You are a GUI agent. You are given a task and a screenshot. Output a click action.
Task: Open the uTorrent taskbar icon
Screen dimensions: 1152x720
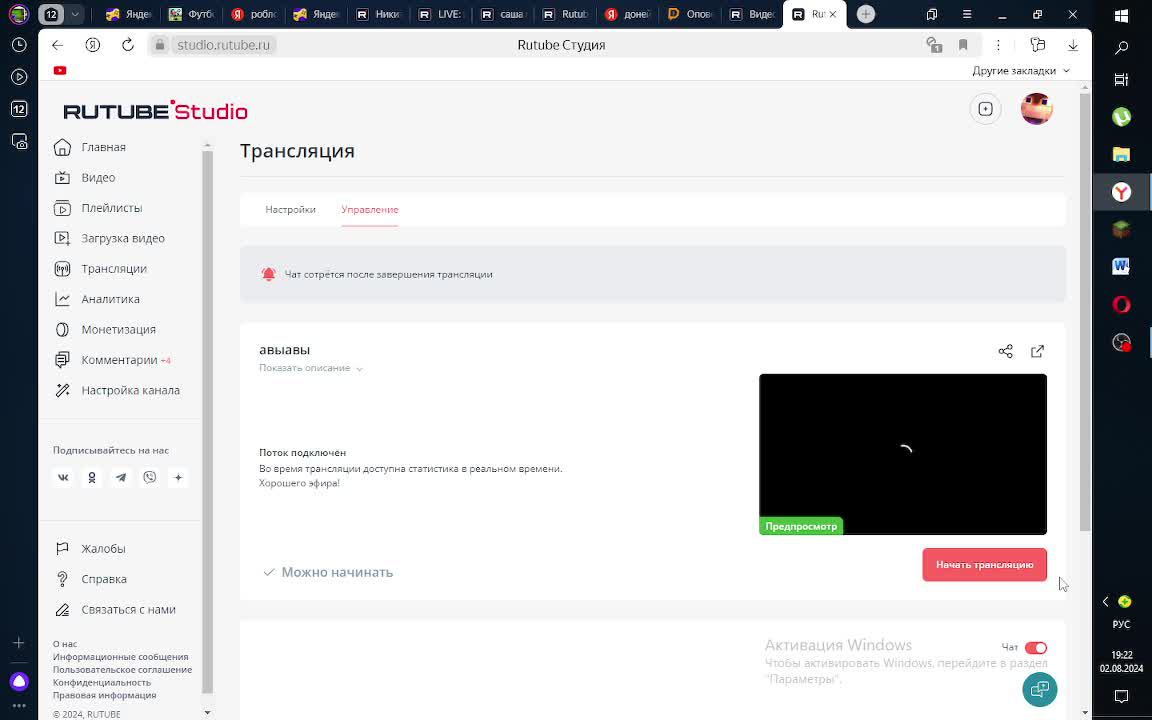point(1121,116)
